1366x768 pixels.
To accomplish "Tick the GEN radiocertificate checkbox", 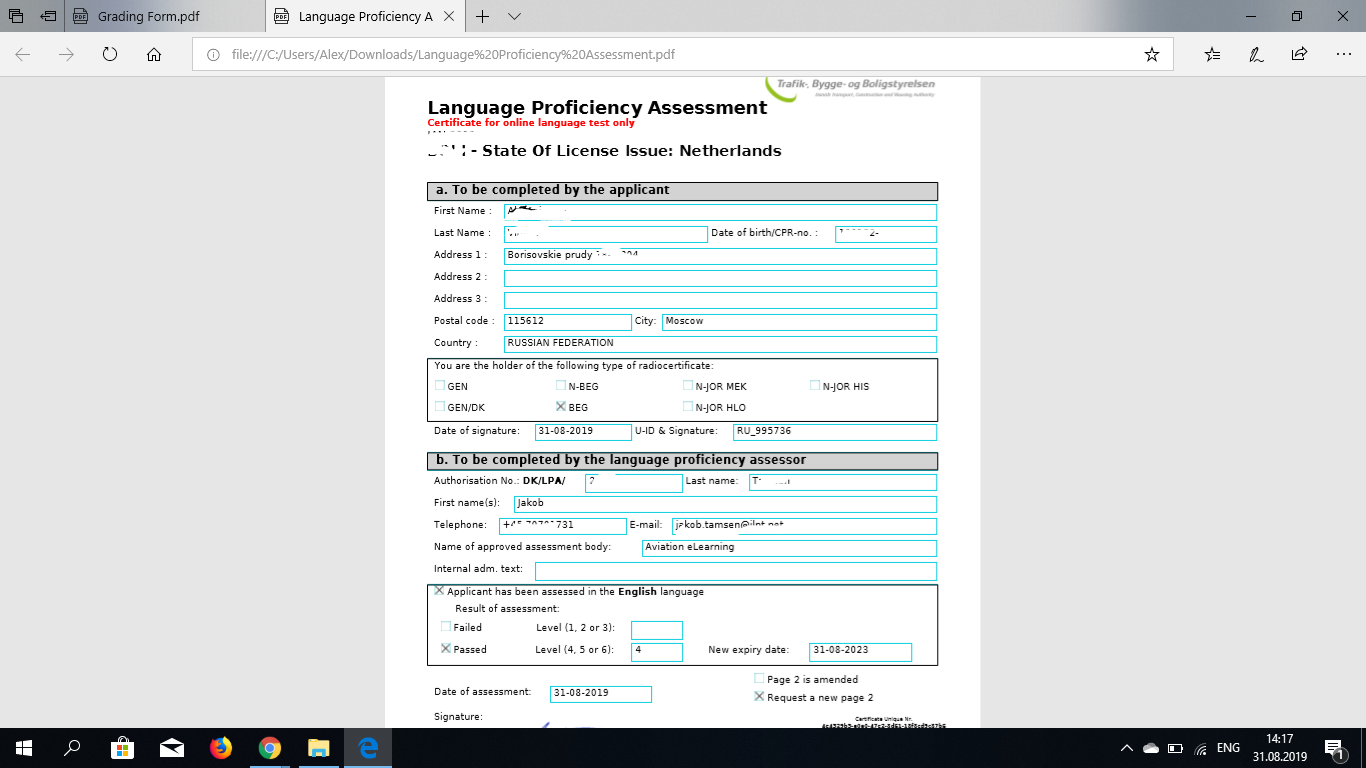I will coord(440,385).
